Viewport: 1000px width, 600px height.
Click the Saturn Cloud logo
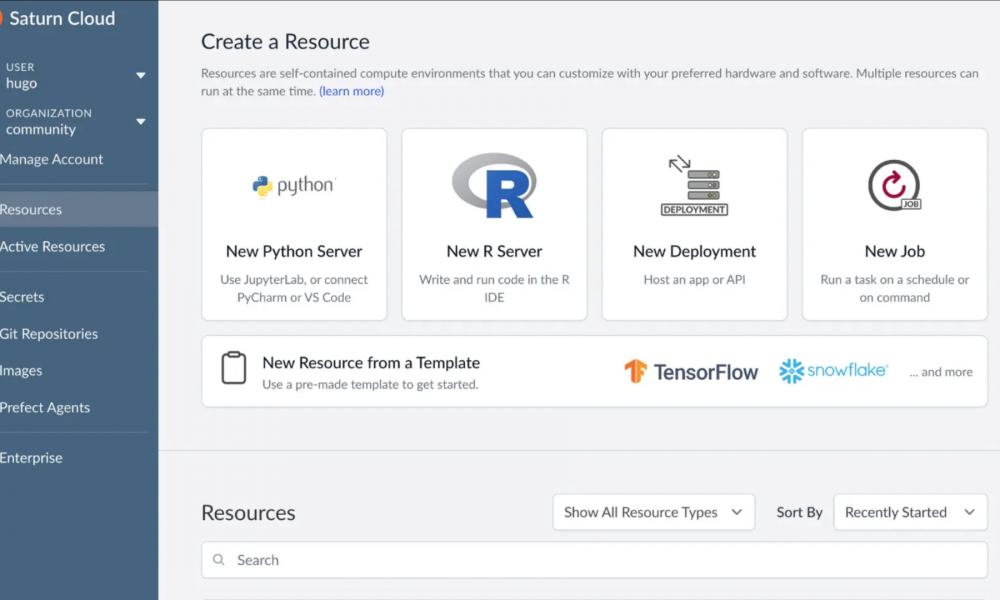58,18
